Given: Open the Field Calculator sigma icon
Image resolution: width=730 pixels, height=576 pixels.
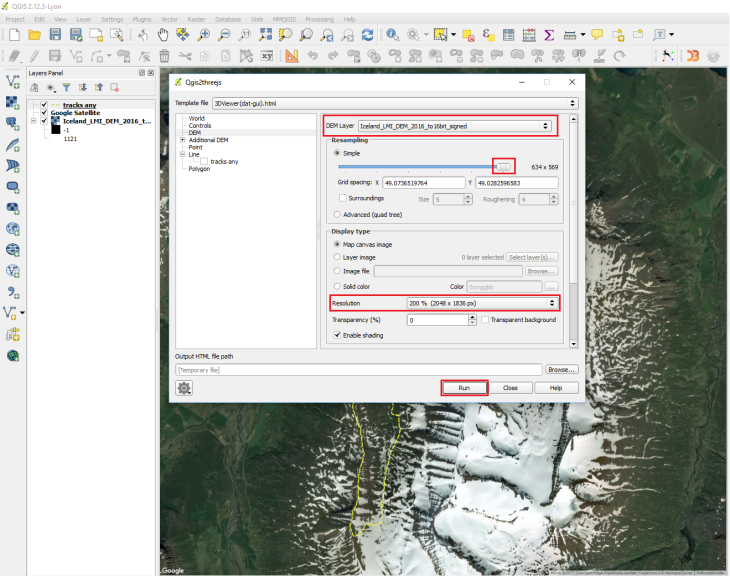Looking at the screenshot, I should tap(549, 35).
